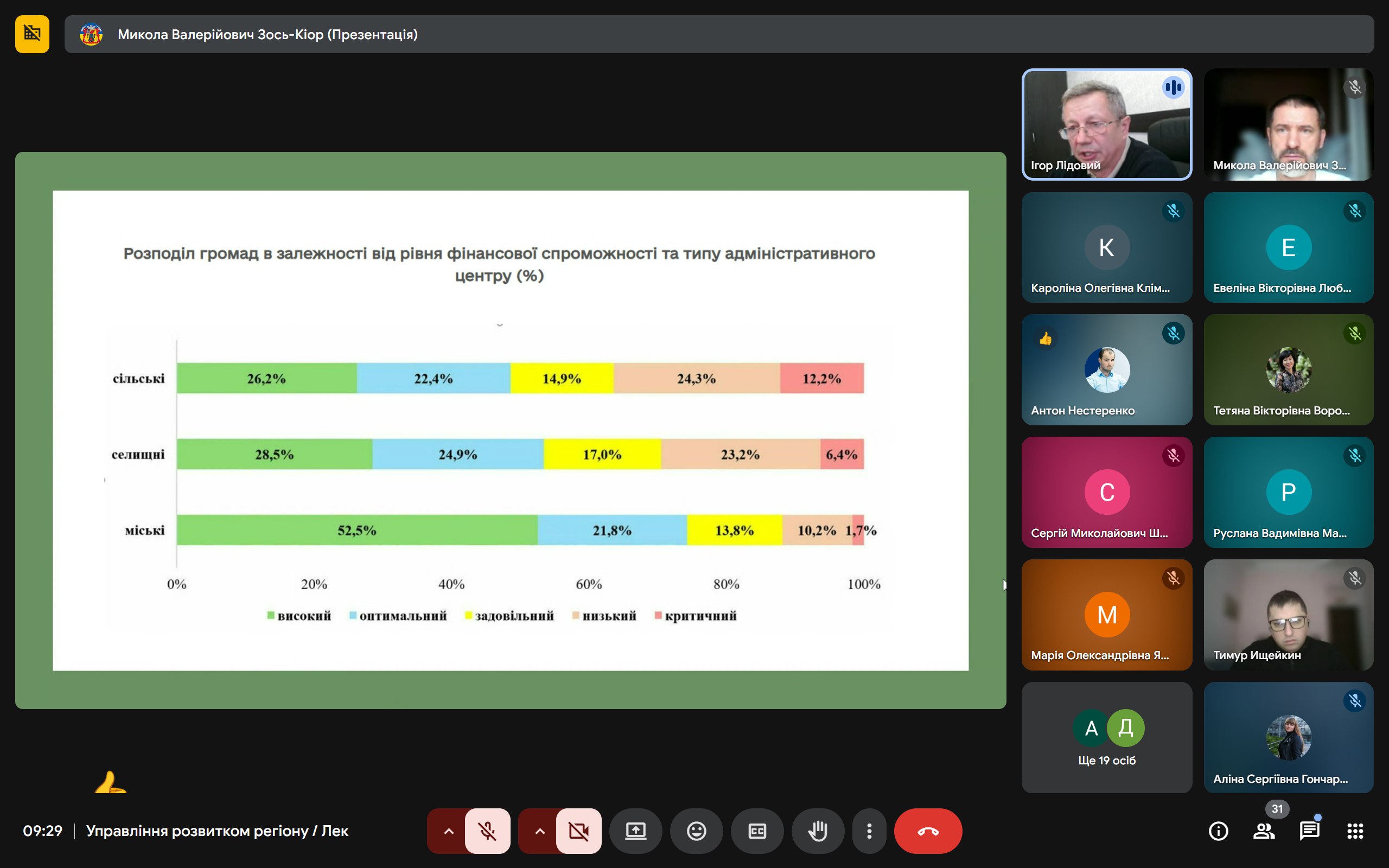
Task: Click the raise hand icon
Action: pos(817,831)
